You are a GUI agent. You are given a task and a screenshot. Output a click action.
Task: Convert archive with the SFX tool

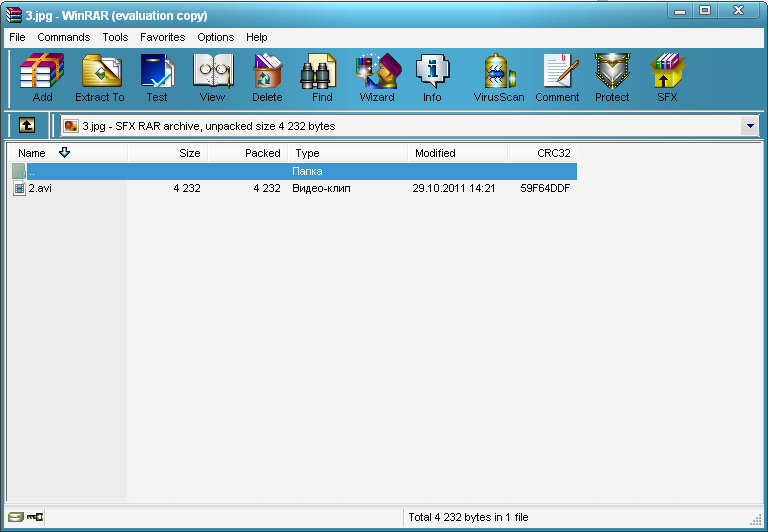[x=667, y=77]
